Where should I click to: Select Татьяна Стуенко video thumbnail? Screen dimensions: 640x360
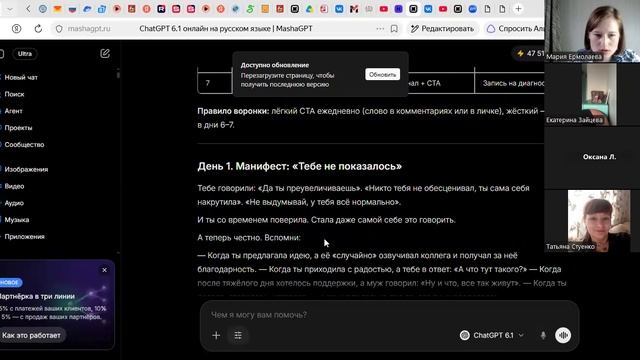592,220
